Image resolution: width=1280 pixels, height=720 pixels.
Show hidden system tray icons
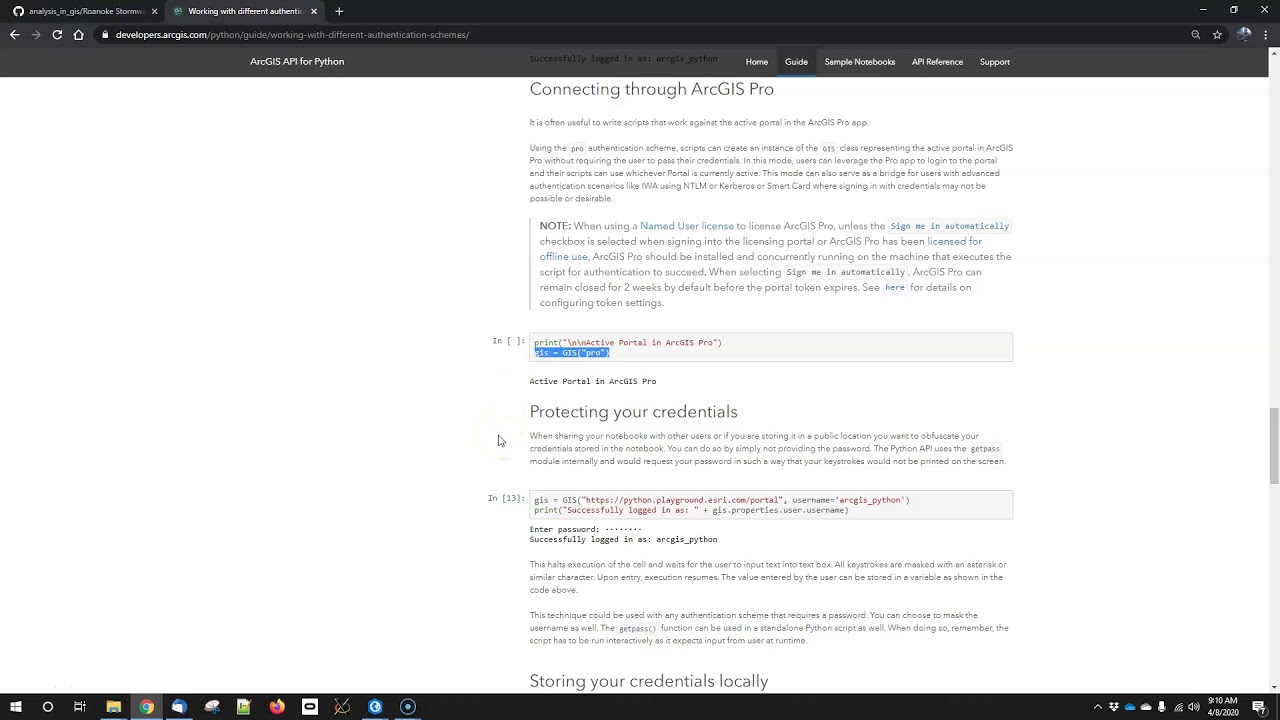[x=1098, y=707]
